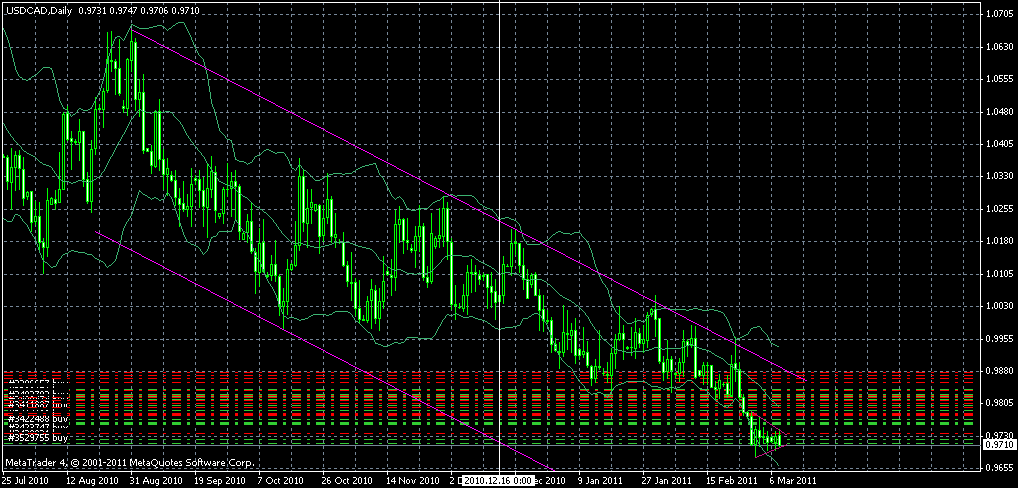Select order label #3422488 buy
Viewport: 1018px width, 488px height.
coord(38,417)
